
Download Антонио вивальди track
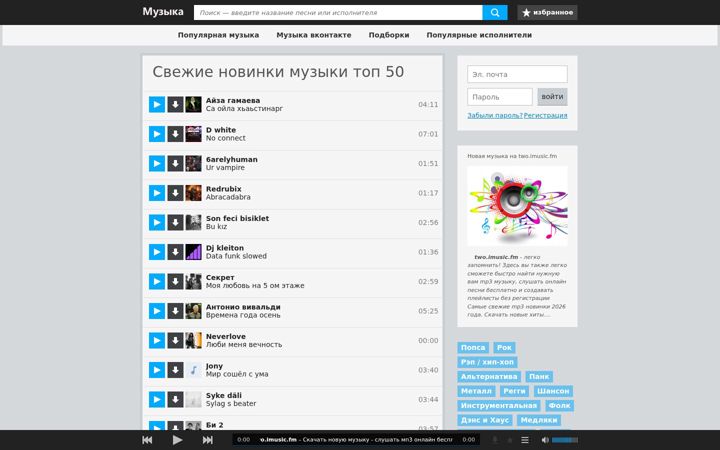click(x=175, y=311)
